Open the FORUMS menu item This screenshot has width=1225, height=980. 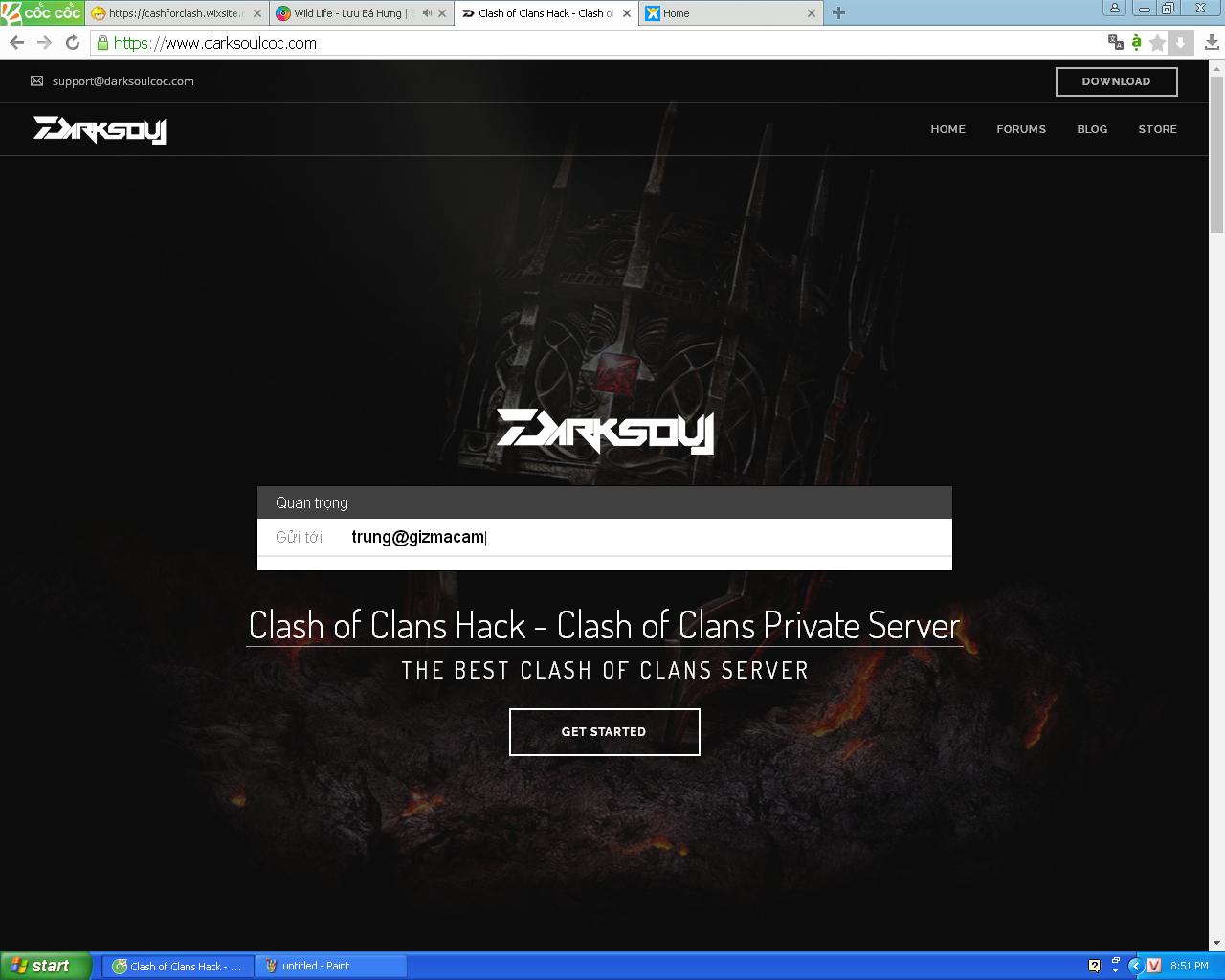pyautogui.click(x=1020, y=129)
